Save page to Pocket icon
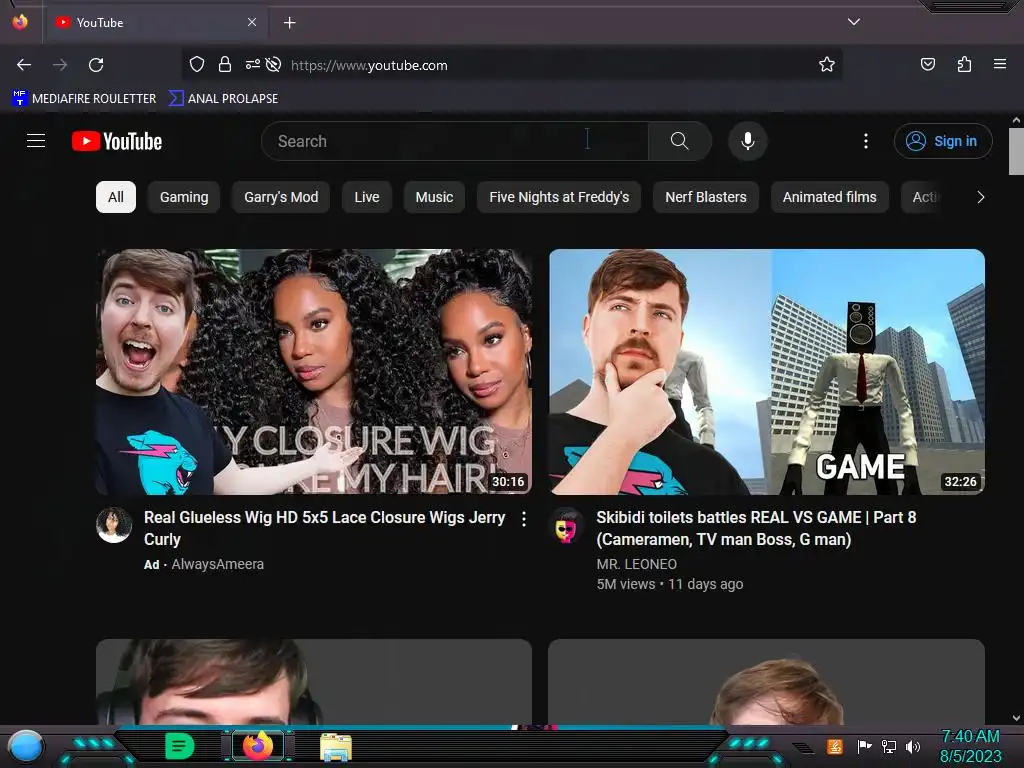The width and height of the screenshot is (1024, 768). pos(927,64)
